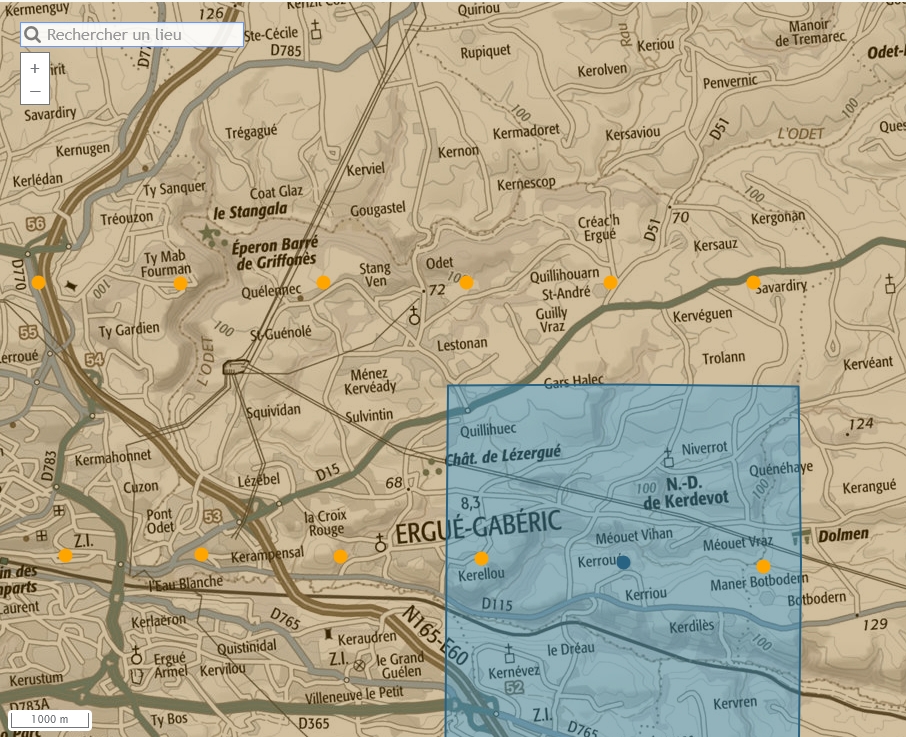906x737 pixels.
Task: Click the orange marker beside Kerellou
Action: click(x=481, y=559)
